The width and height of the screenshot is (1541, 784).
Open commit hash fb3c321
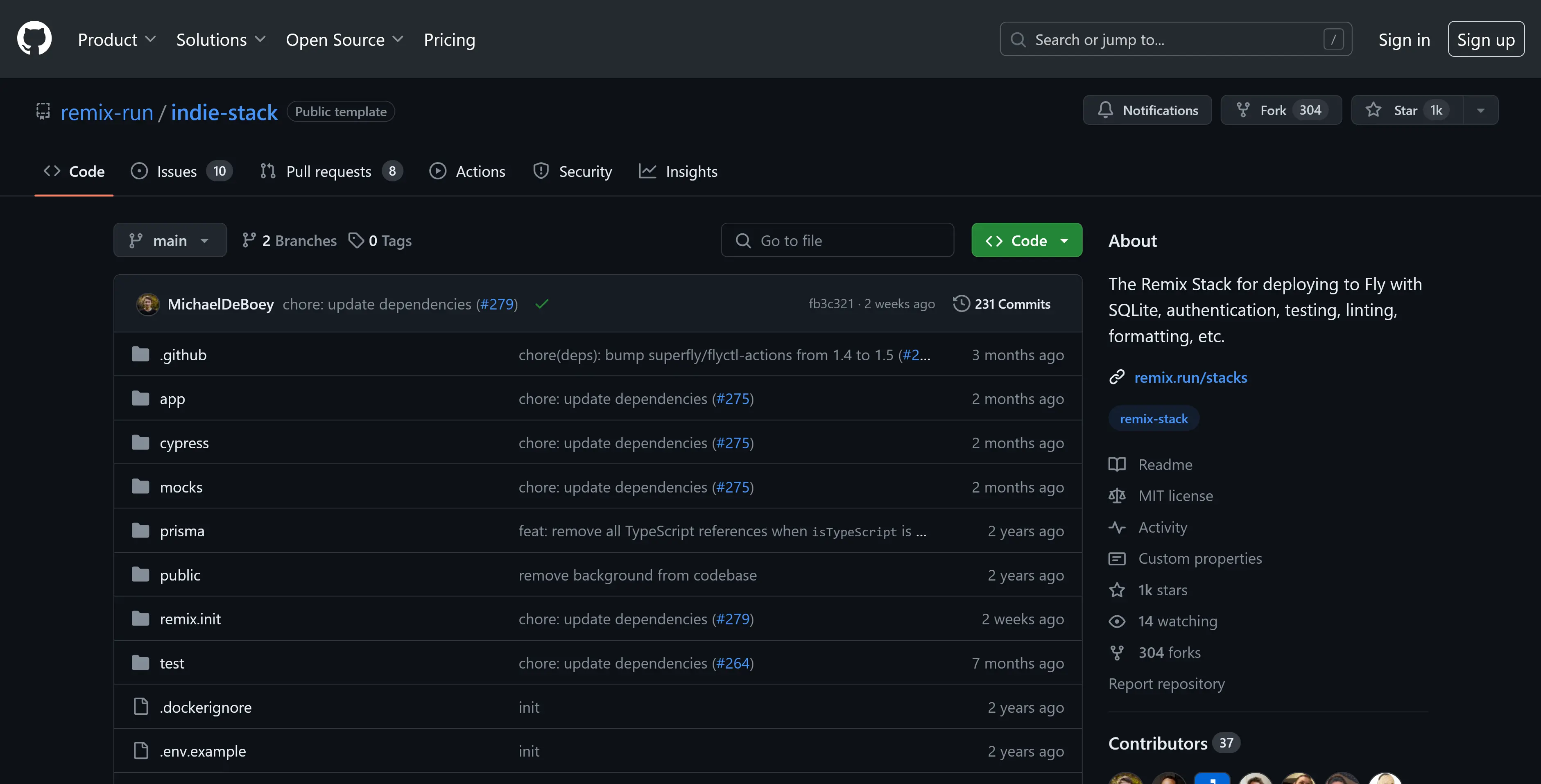831,304
